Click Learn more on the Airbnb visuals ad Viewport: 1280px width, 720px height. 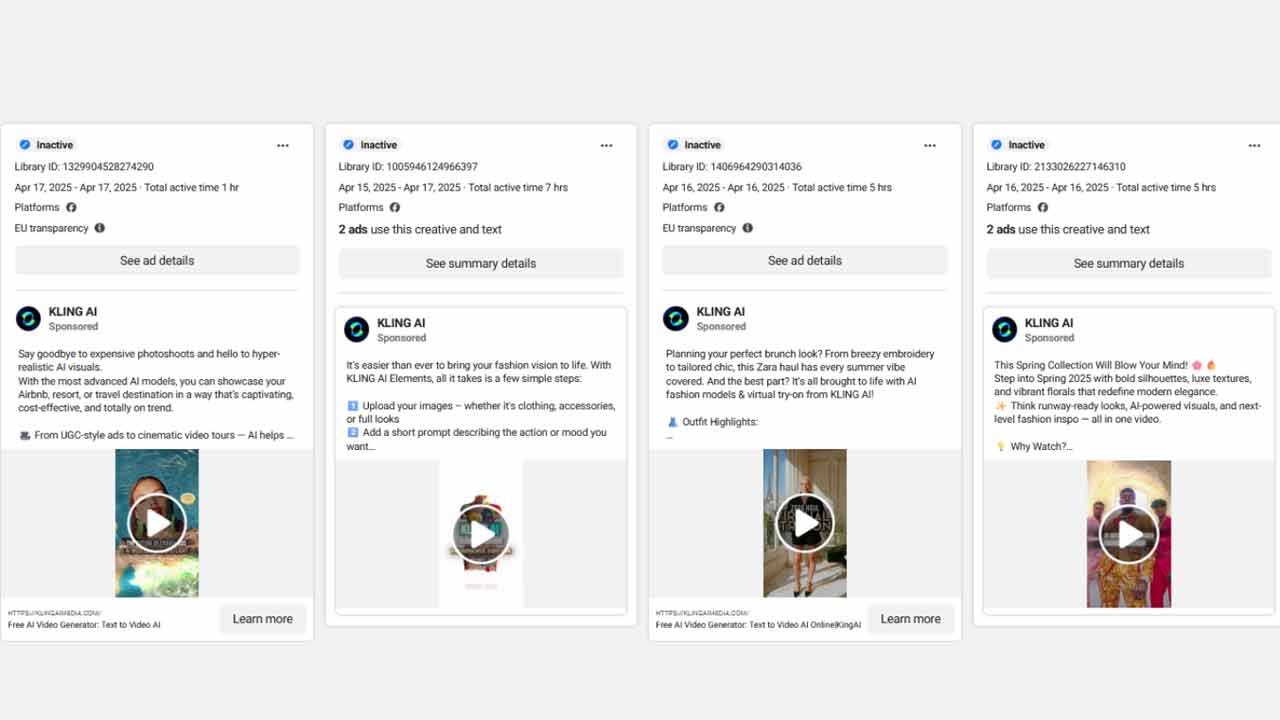(x=263, y=619)
